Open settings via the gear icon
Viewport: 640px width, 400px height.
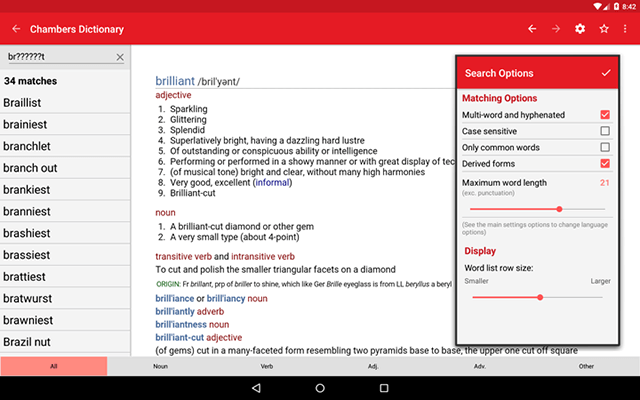pos(580,29)
